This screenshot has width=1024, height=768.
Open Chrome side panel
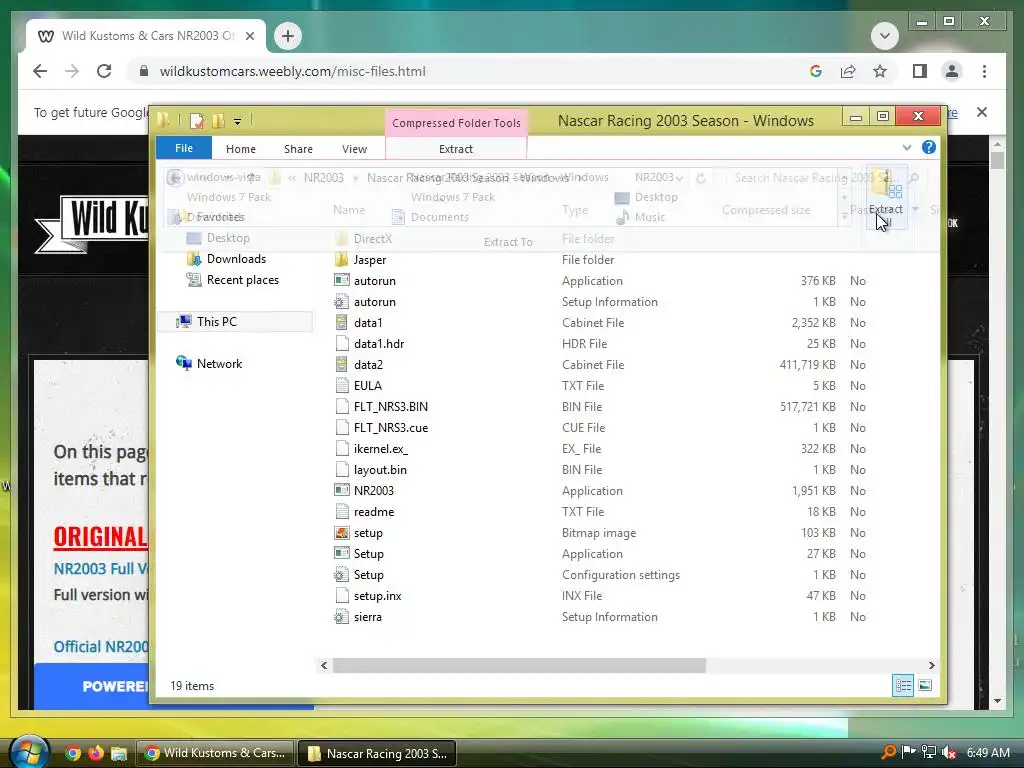(x=920, y=71)
